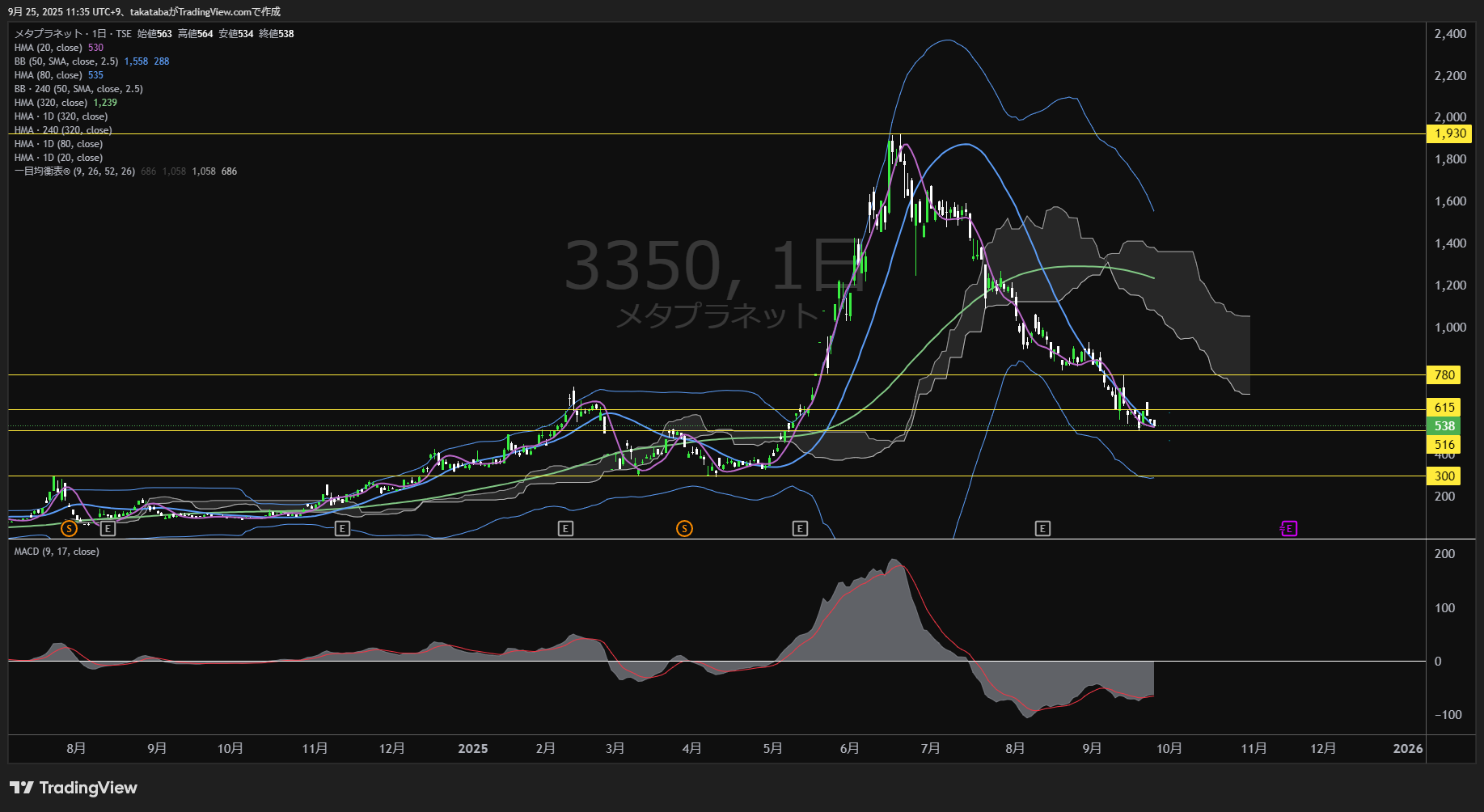Select the HMA (320, close) 1,239 legend

66,103
